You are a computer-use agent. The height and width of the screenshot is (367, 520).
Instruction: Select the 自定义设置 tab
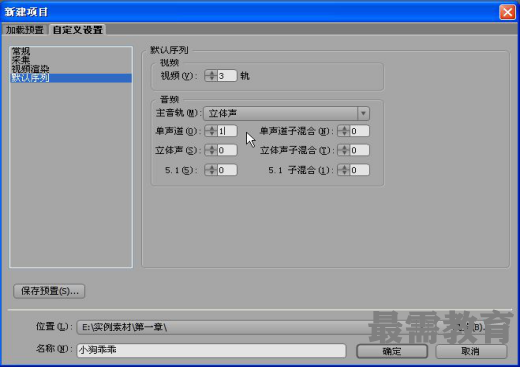pos(77,30)
